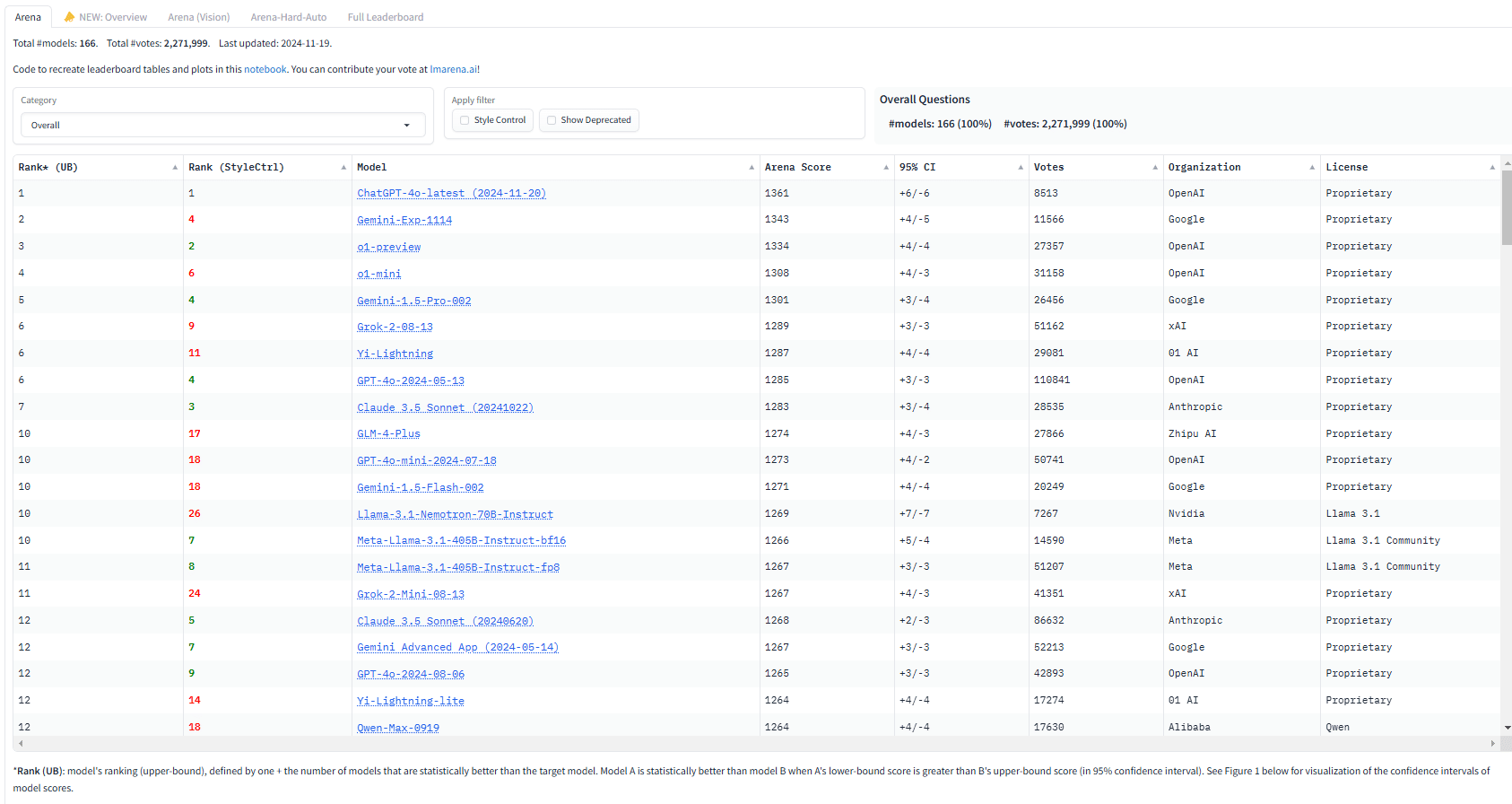Open the Full Leaderboard tab
The height and width of the screenshot is (804, 1512).
(386, 17)
